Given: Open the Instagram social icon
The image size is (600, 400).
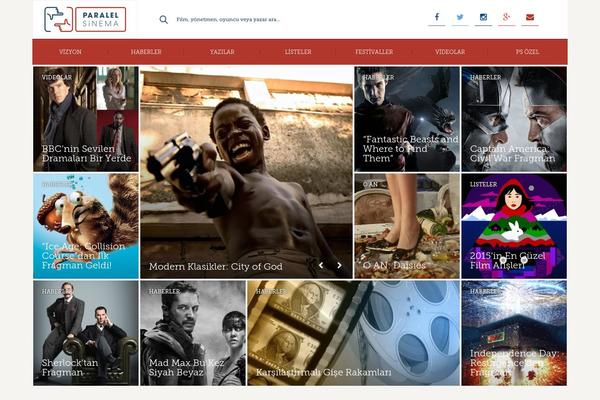Looking at the screenshot, I should pos(484,18).
